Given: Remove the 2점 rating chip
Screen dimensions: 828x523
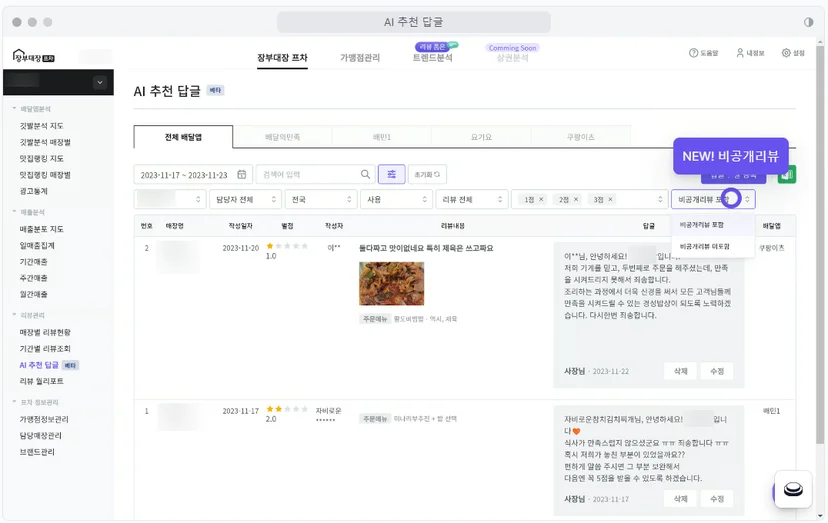Looking at the screenshot, I should (576, 200).
